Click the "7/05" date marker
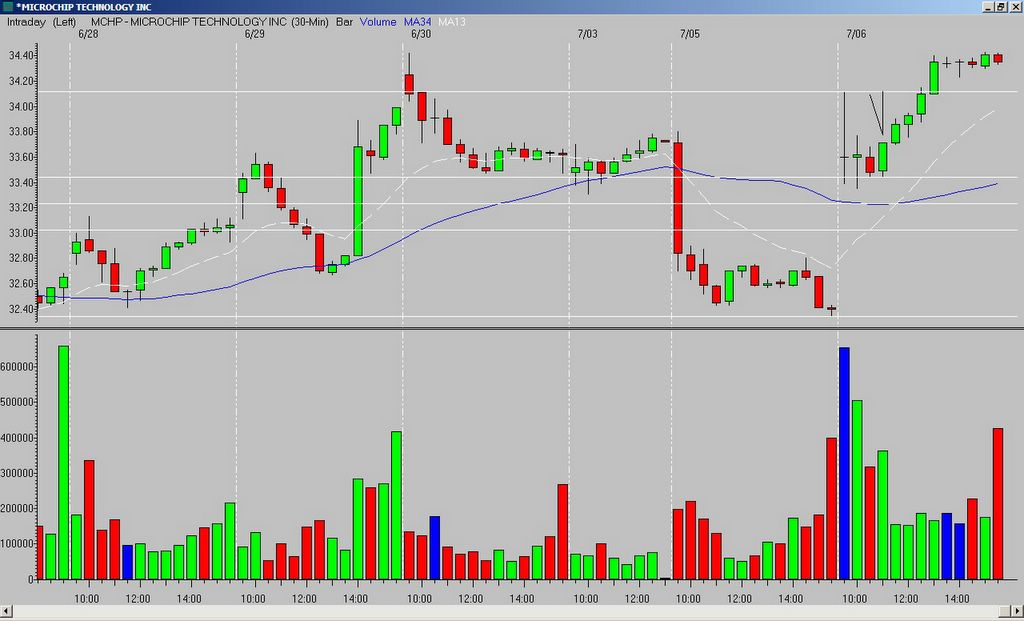The height and width of the screenshot is (621, 1024). (x=689, y=34)
